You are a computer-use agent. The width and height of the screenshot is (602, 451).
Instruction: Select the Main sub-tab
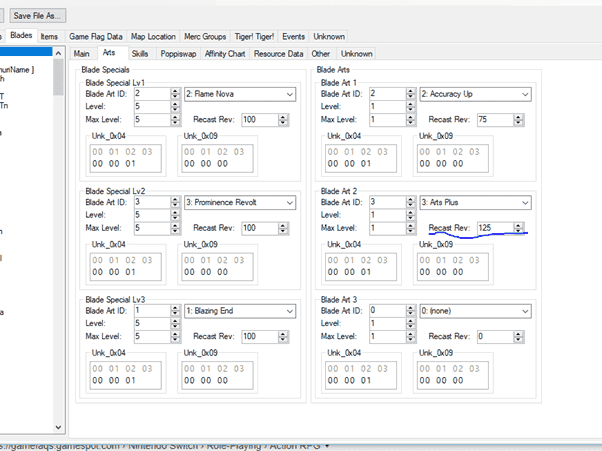(x=81, y=54)
